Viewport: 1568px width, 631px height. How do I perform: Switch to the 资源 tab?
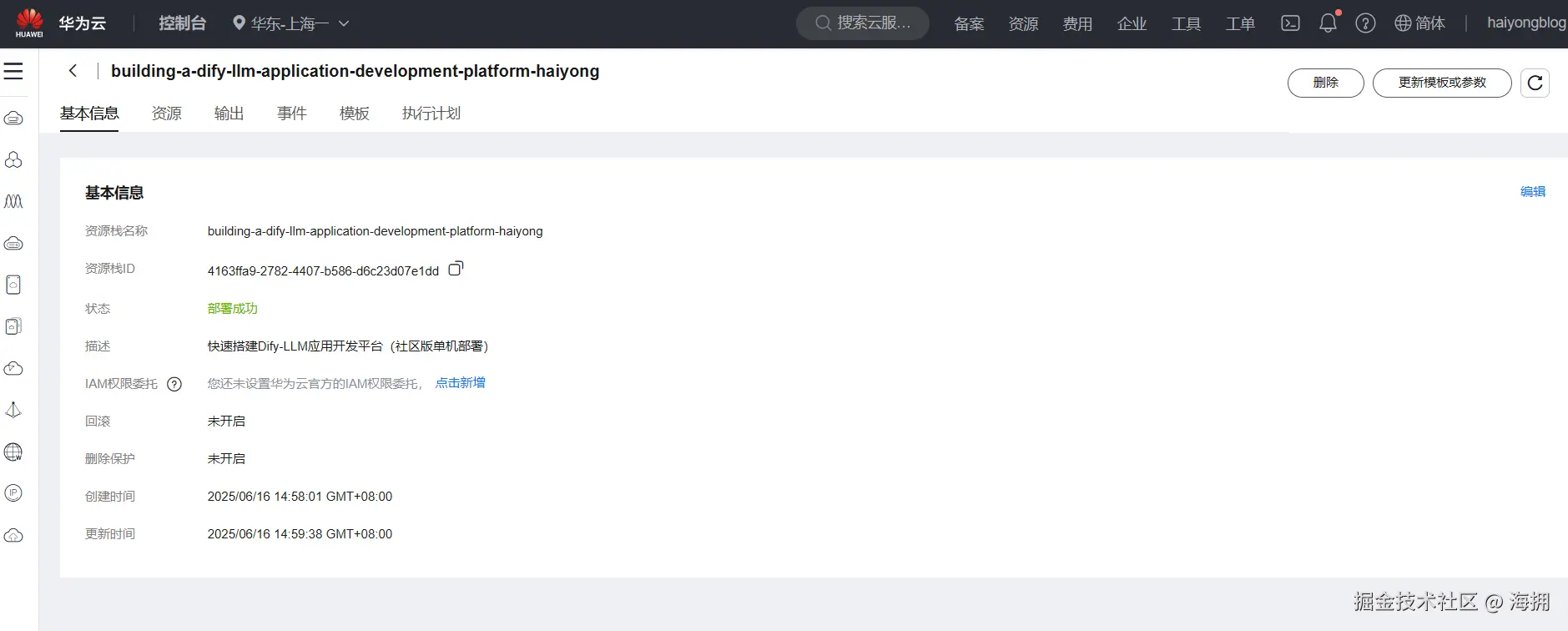pyautogui.click(x=167, y=114)
